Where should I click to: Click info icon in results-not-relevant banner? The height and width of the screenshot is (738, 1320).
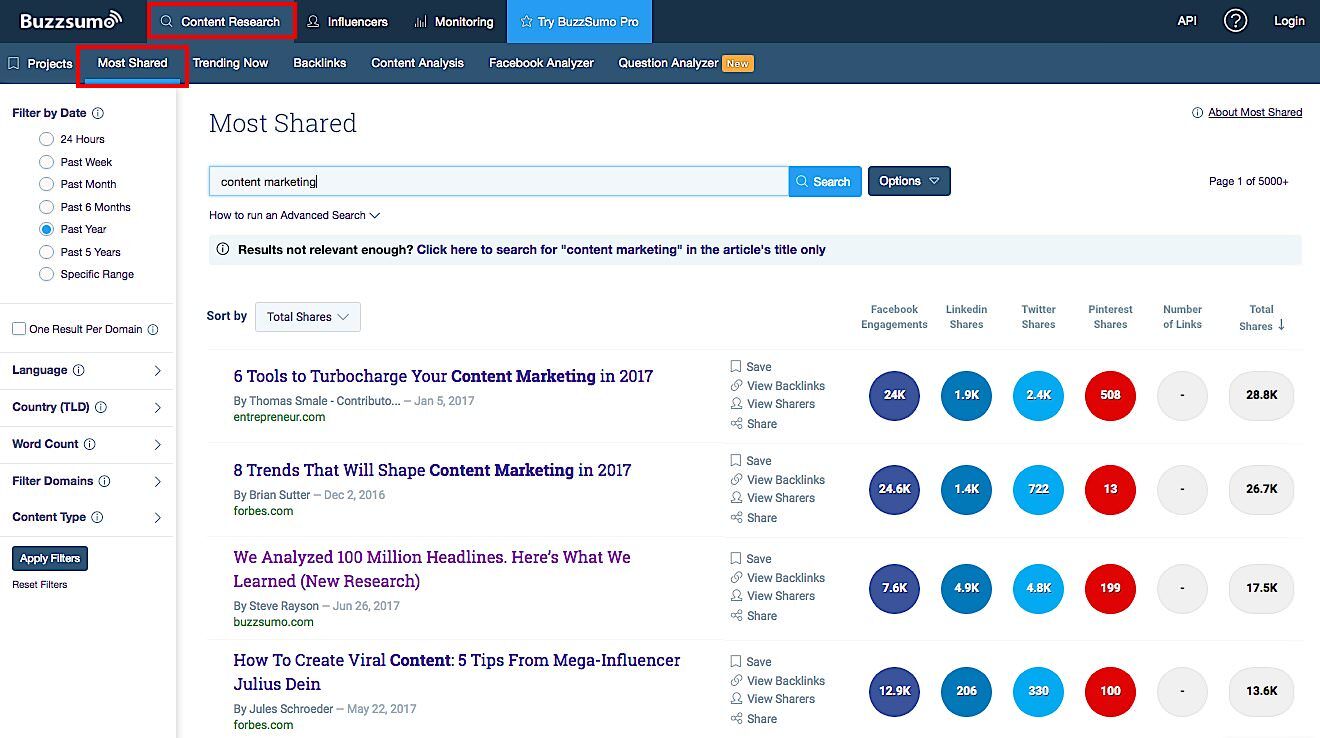pyautogui.click(x=222, y=249)
